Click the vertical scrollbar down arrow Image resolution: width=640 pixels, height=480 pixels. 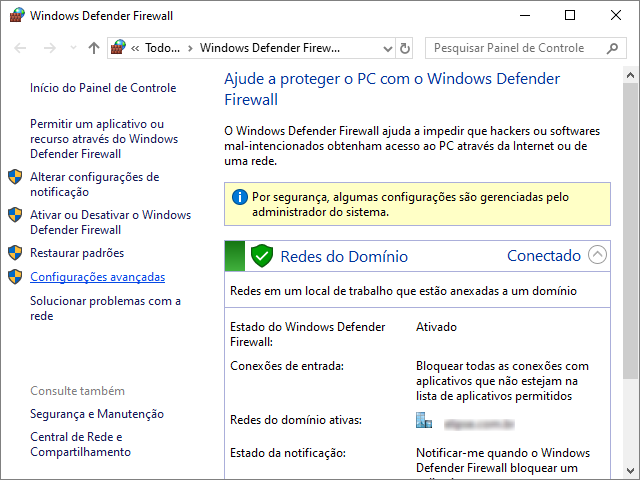[x=630, y=471]
